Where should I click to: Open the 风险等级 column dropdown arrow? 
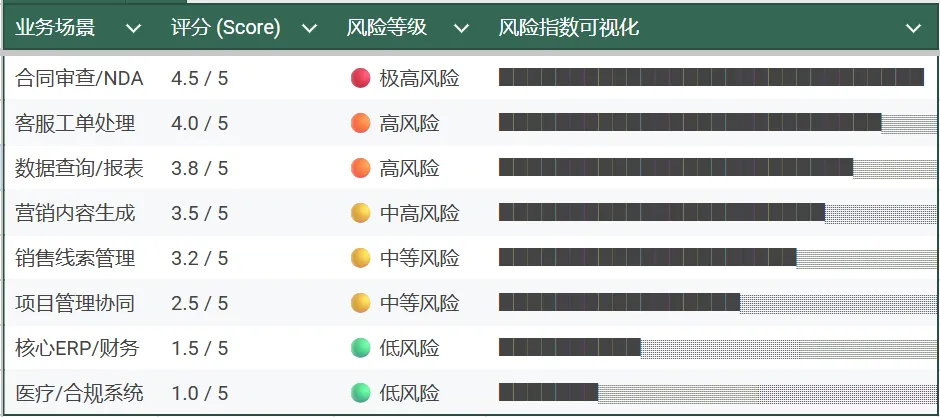pos(460,29)
